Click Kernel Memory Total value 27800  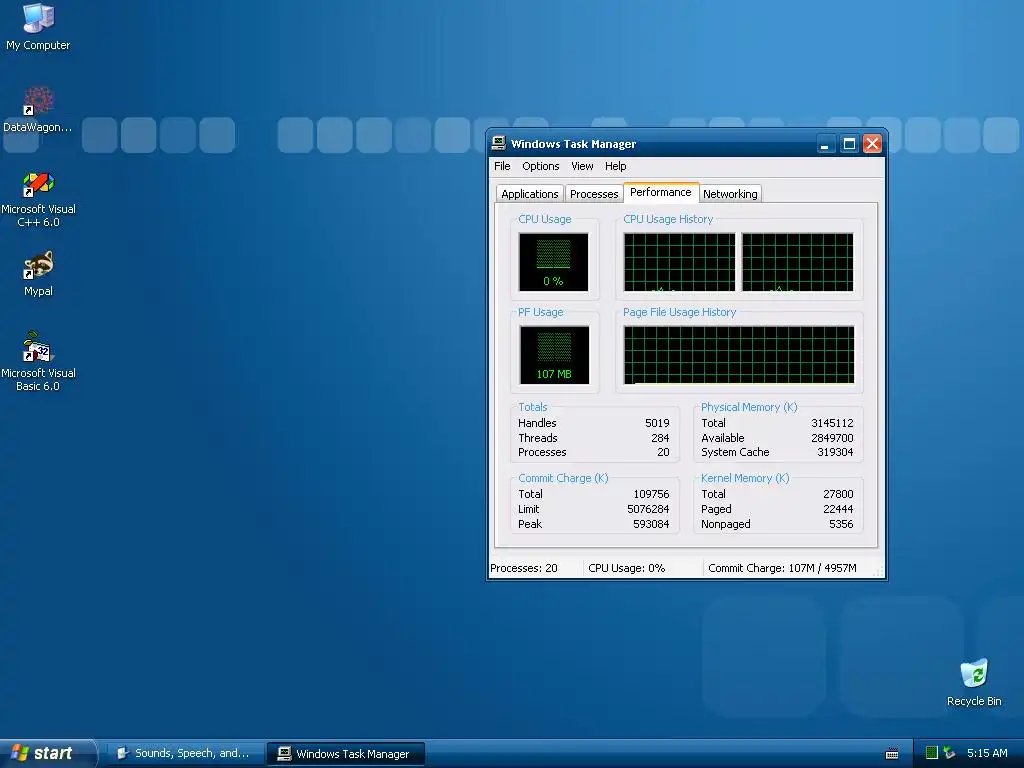click(x=838, y=494)
